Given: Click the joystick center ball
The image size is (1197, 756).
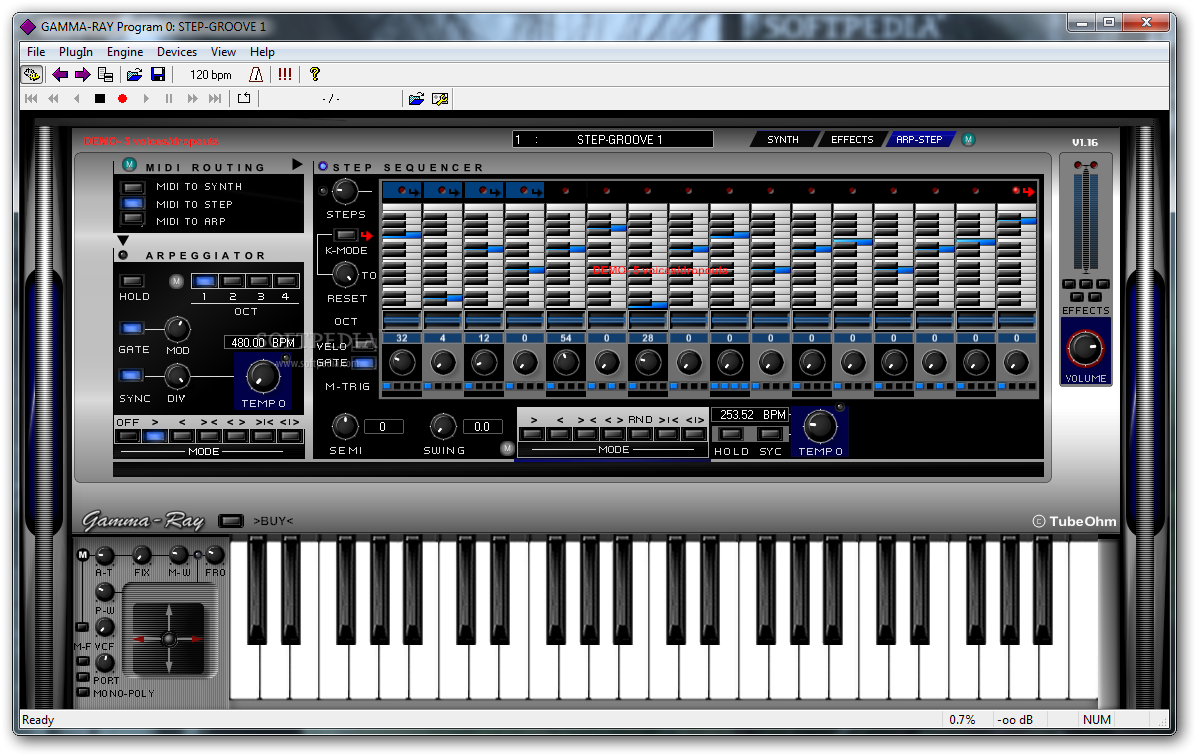Looking at the screenshot, I should (169, 639).
